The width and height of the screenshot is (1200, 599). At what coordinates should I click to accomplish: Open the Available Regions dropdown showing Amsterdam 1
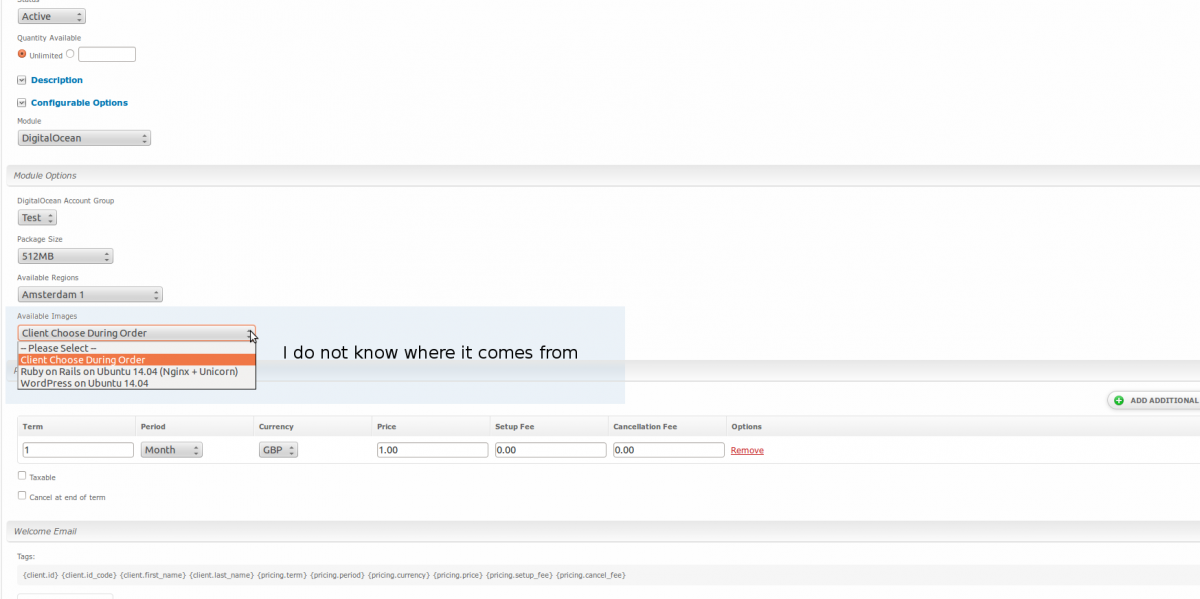tap(90, 294)
